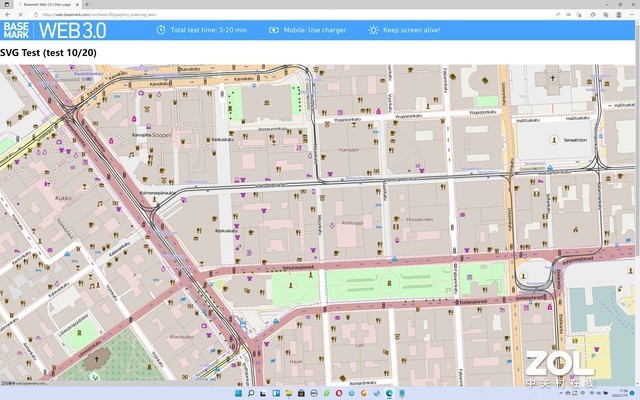Expand the system tray hidden icons chevron
The height and width of the screenshot is (400, 640).
click(561, 393)
